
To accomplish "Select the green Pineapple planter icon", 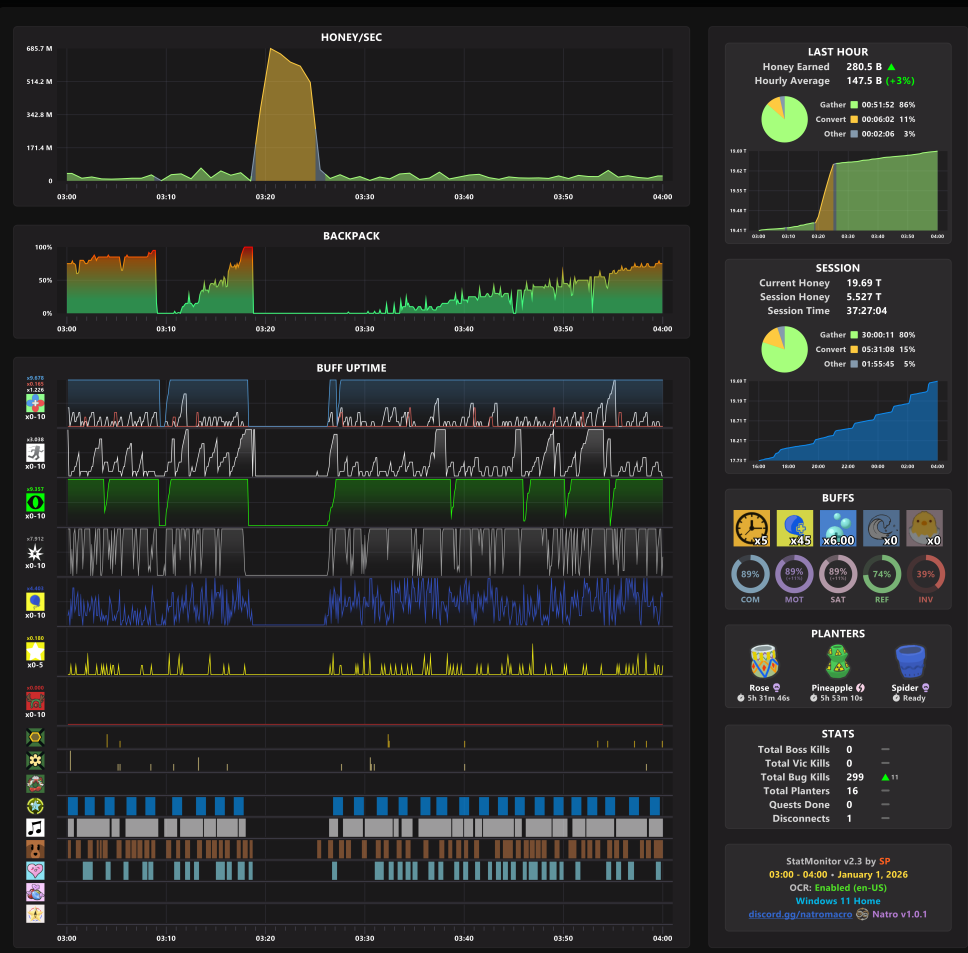I will (838, 661).
